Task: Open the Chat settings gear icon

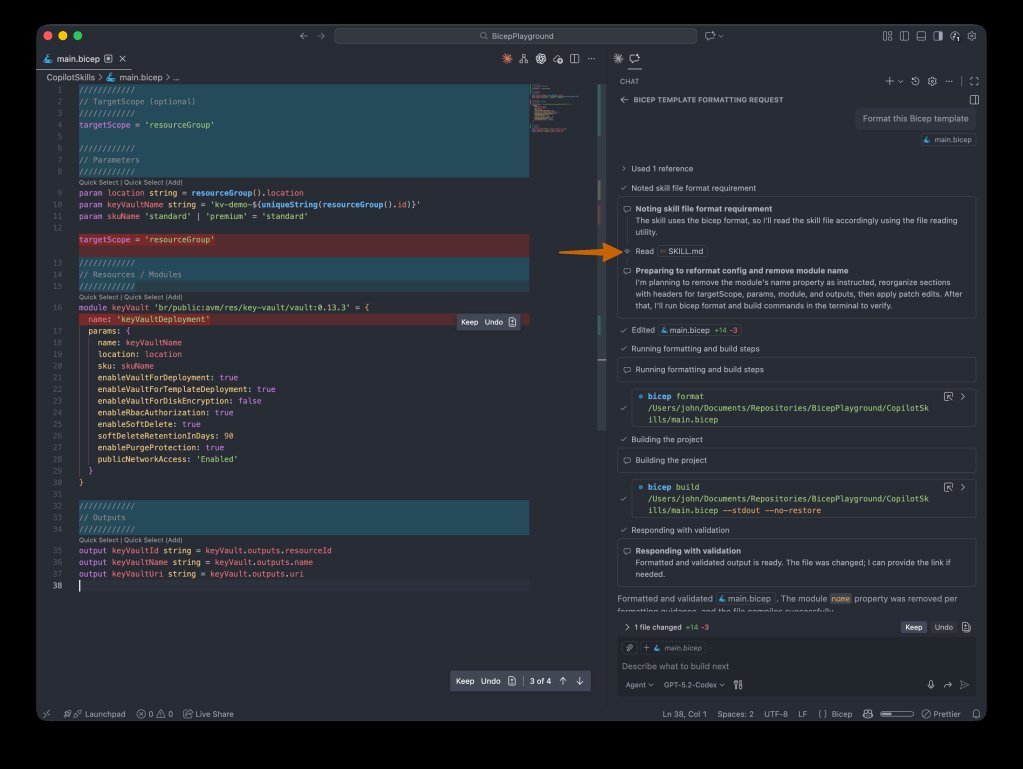Action: [933, 81]
